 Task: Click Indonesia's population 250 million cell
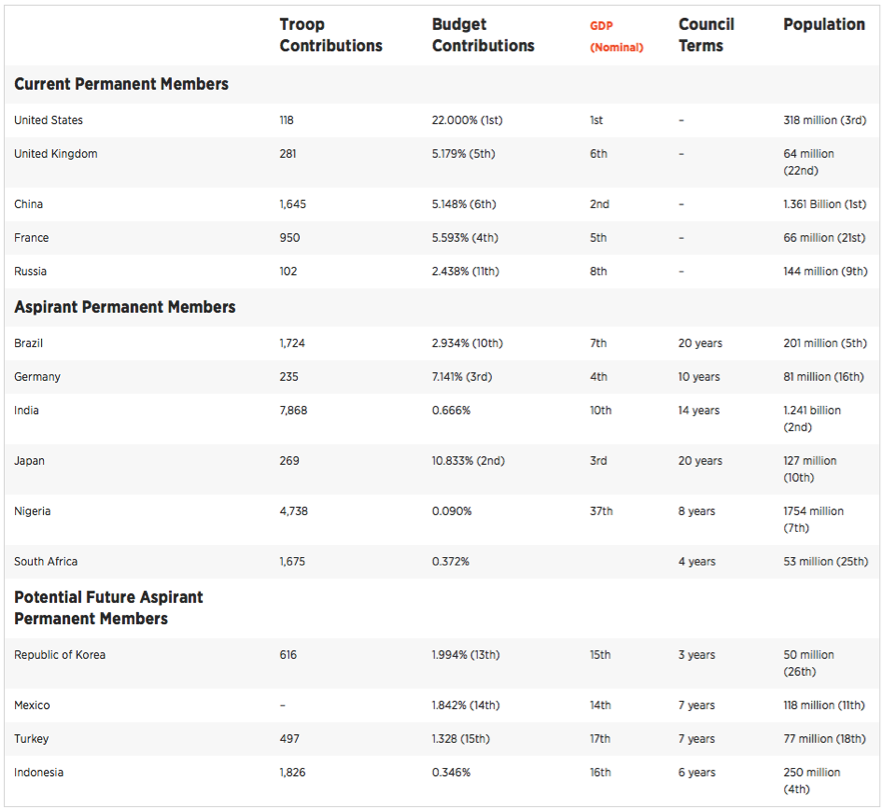[x=812, y=780]
